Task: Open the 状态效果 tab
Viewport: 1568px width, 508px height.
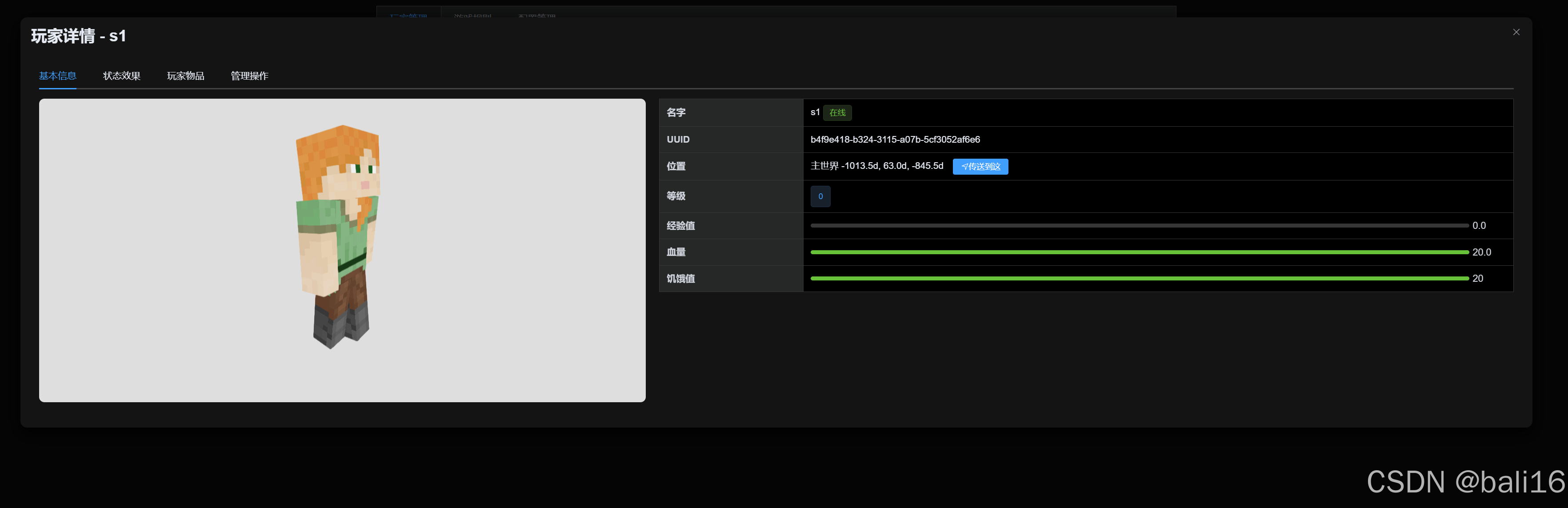Action: coord(122,76)
